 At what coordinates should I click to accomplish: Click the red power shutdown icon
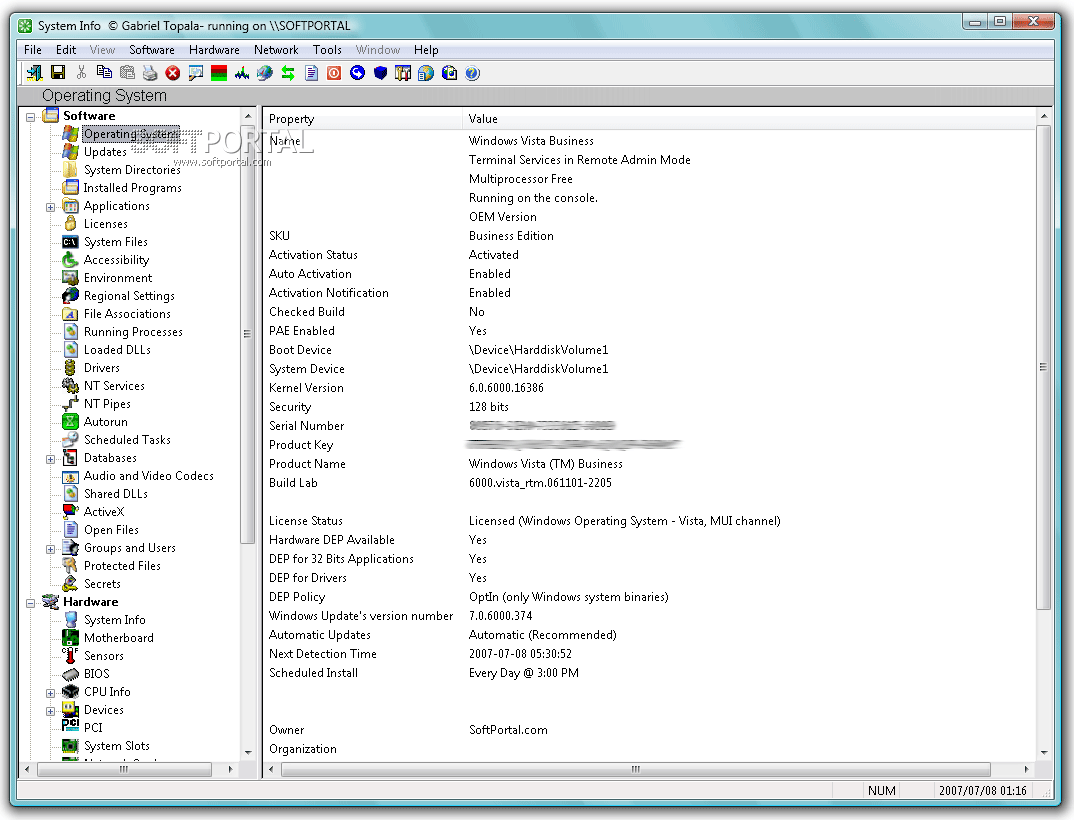click(x=334, y=73)
